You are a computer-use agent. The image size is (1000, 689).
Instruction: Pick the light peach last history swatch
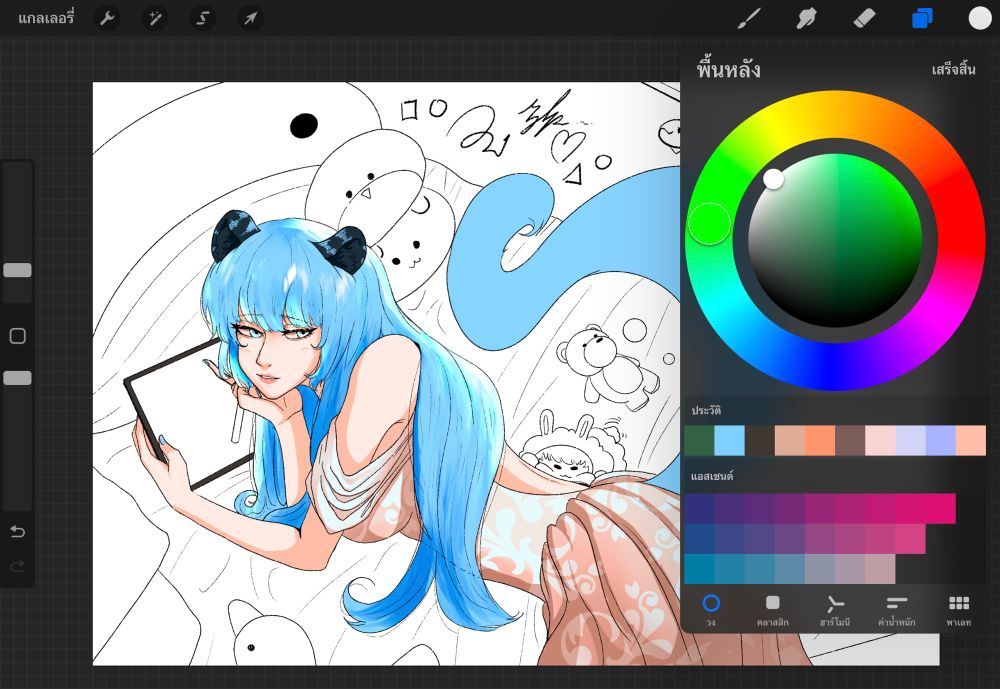coord(971,441)
